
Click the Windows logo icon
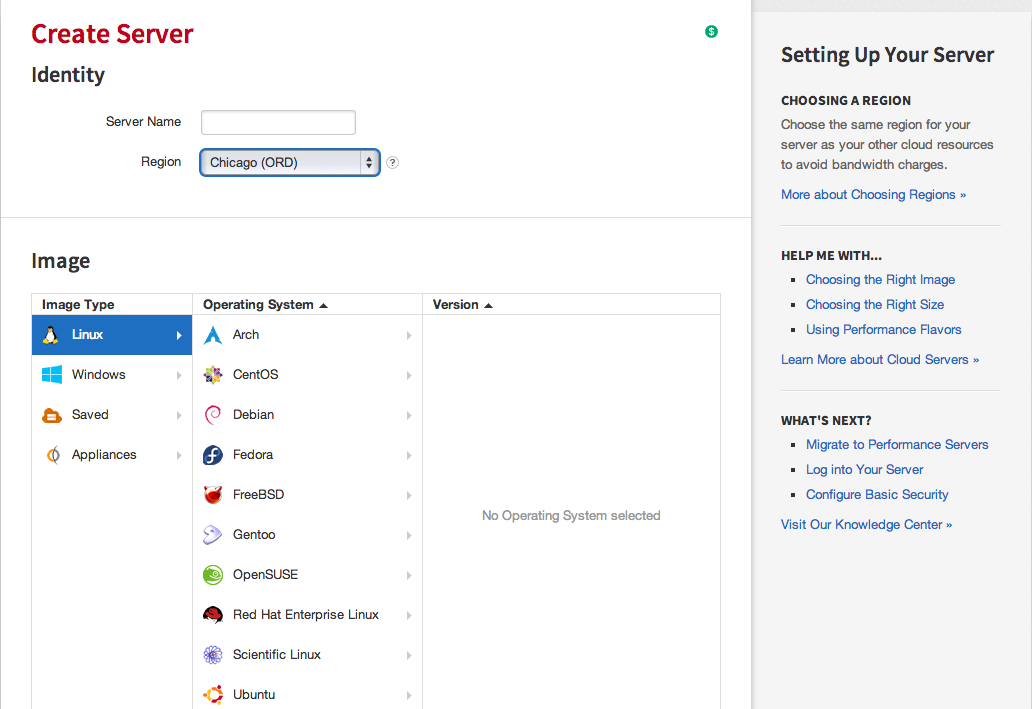coord(52,375)
